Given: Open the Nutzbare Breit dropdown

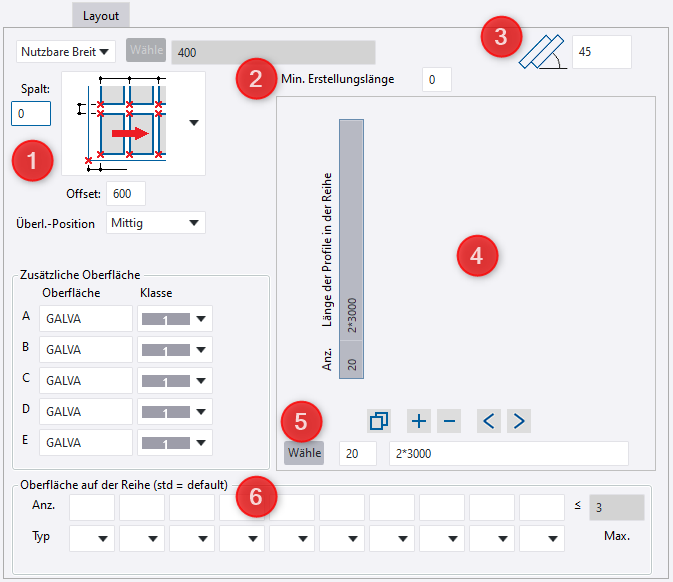Looking at the screenshot, I should point(66,52).
